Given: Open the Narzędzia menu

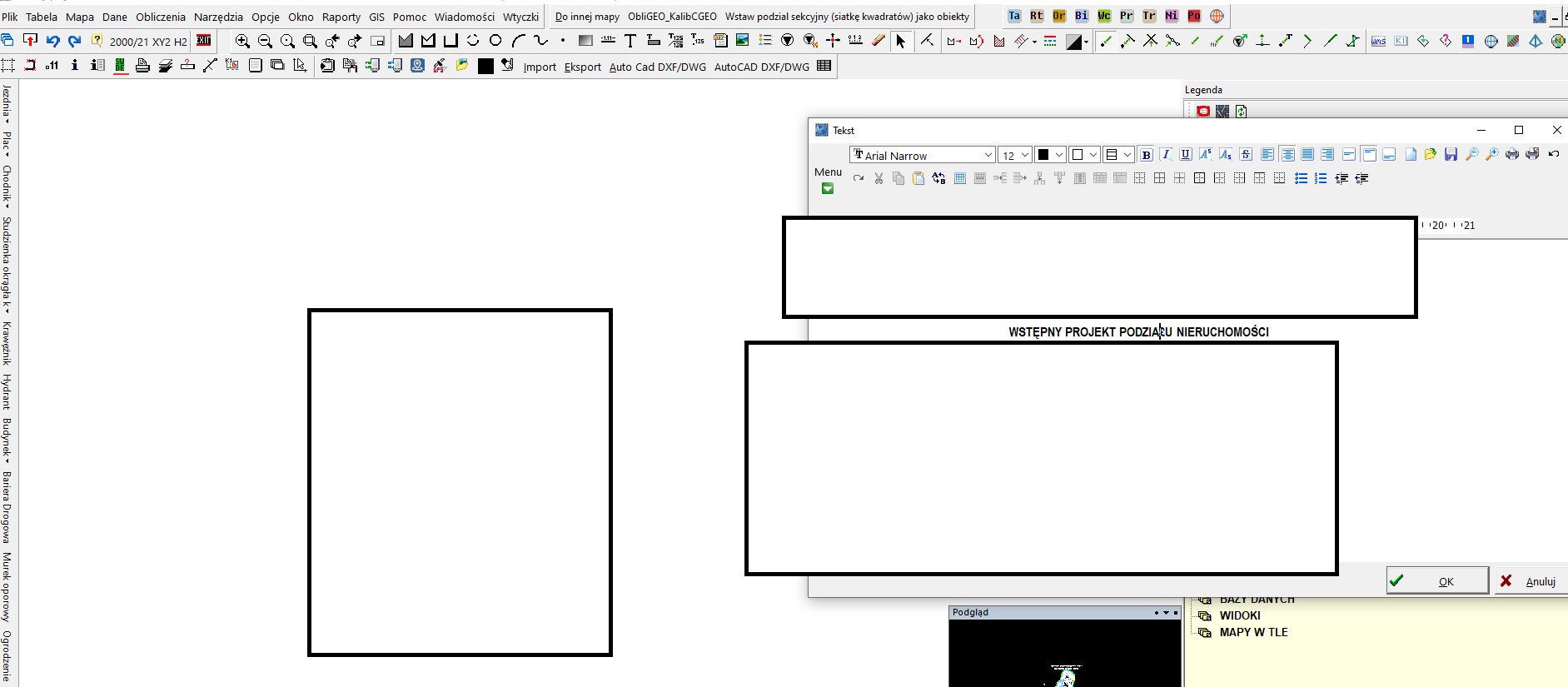Looking at the screenshot, I should click(x=218, y=17).
